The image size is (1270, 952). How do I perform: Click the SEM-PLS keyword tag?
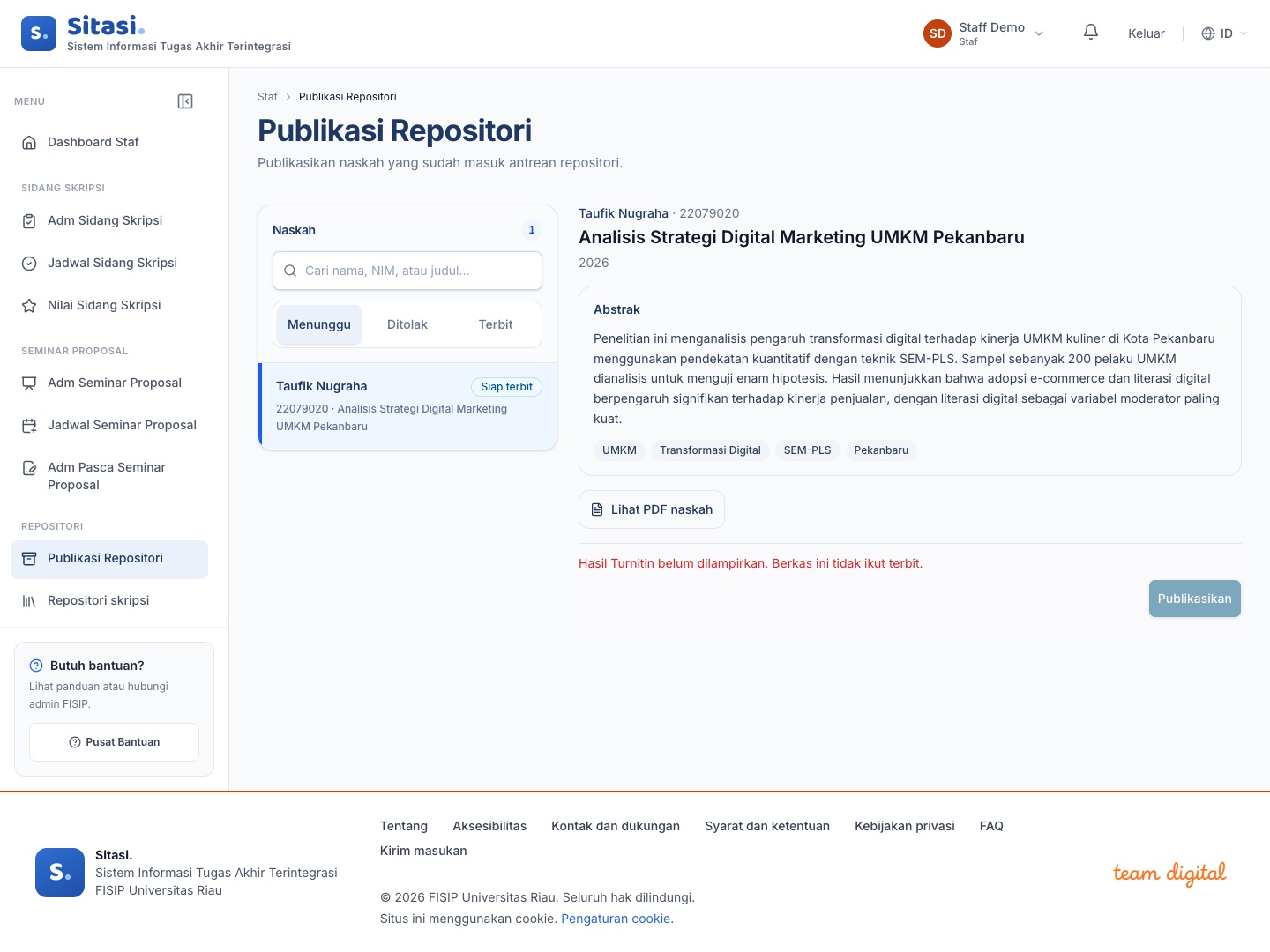(x=808, y=450)
